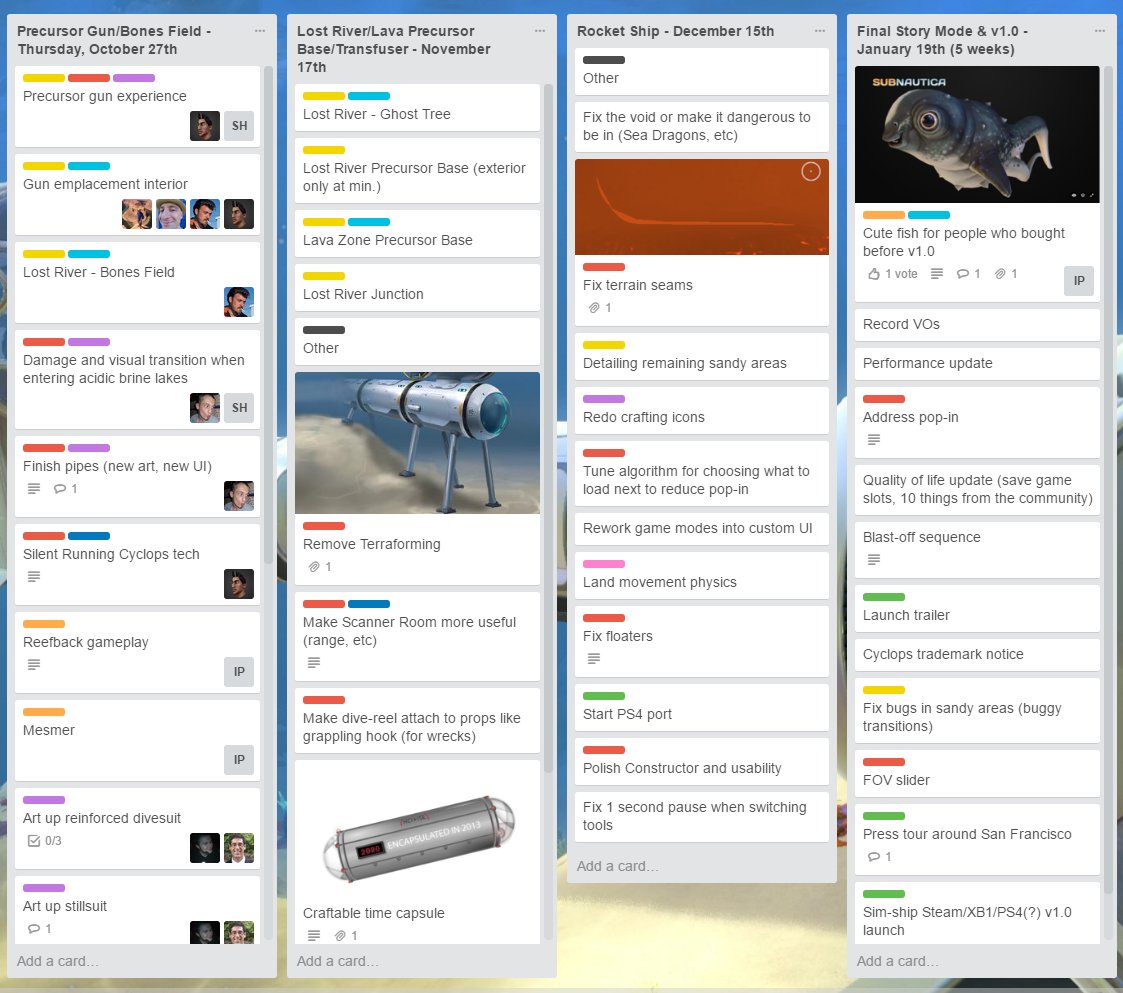The image size is (1123, 993).
Task: Open the Cyclops trademark notice card
Action: [x=977, y=654]
